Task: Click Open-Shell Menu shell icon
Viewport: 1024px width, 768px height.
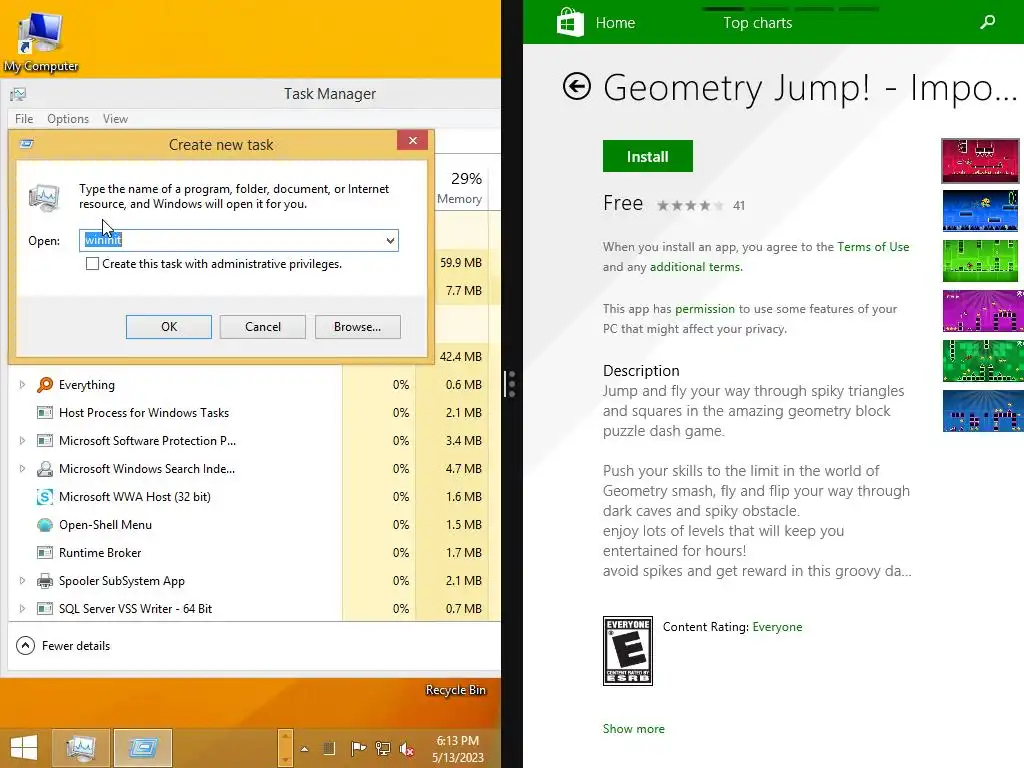Action: (44, 525)
